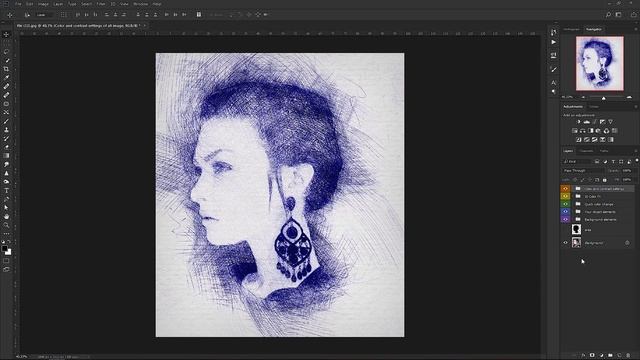
Task: Hide the yellow-tagged layer group
Action: pyautogui.click(x=565, y=196)
